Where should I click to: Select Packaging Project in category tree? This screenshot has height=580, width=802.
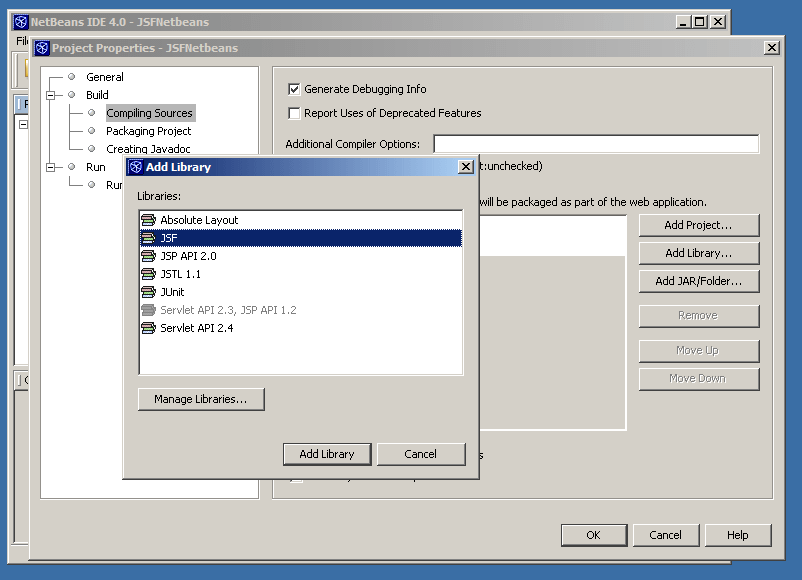(x=148, y=131)
